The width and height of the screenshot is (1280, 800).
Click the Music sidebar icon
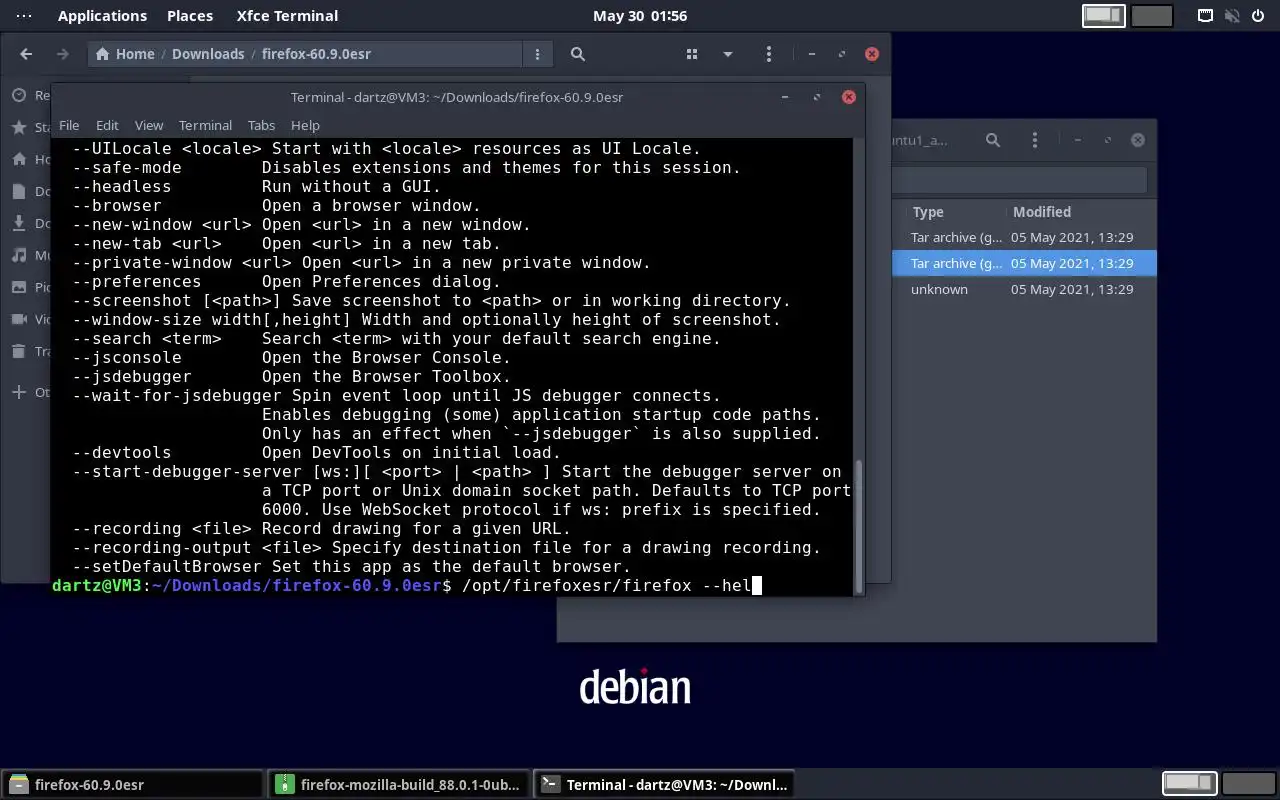(19, 255)
